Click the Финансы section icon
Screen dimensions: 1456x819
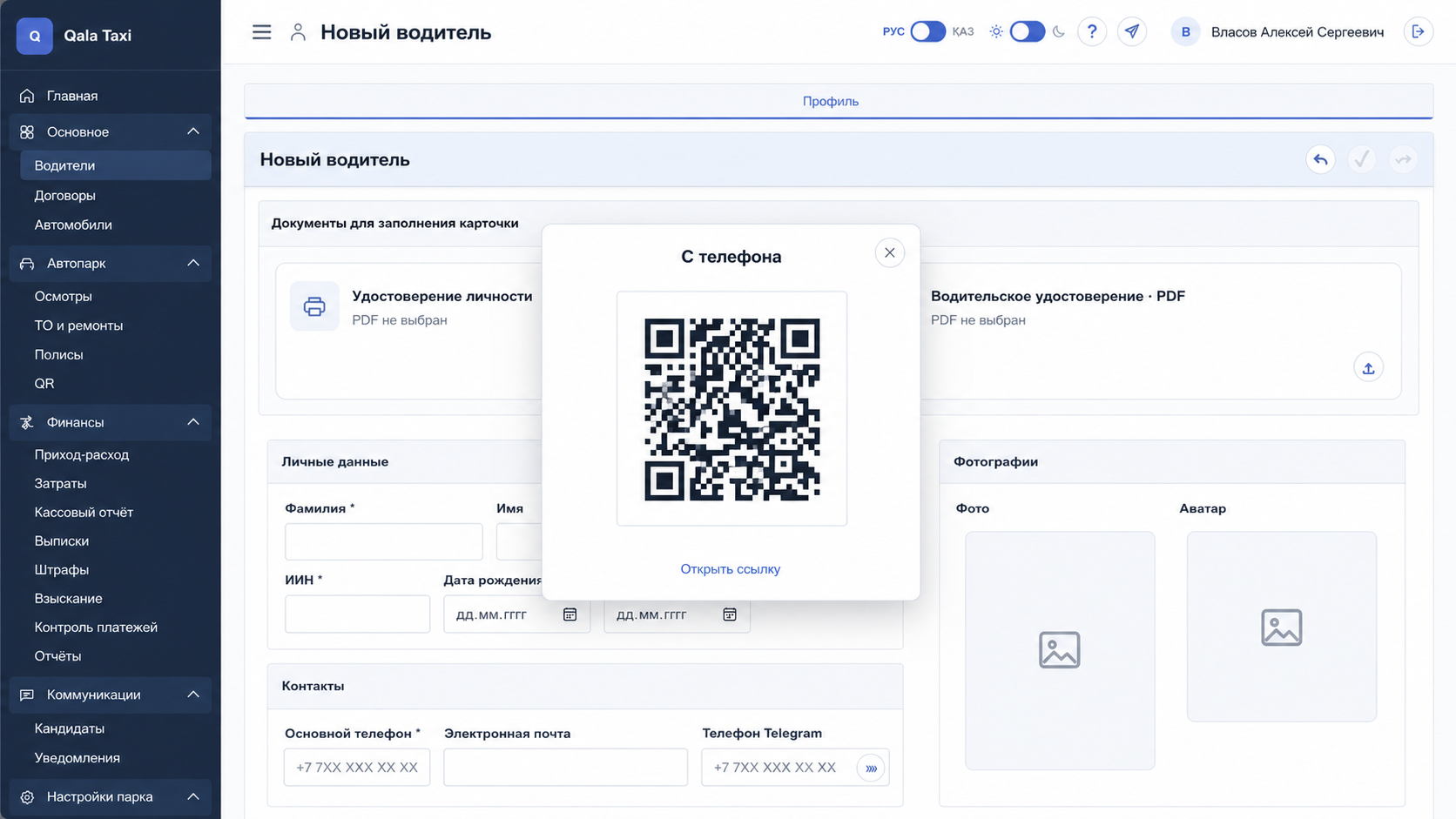click(27, 423)
